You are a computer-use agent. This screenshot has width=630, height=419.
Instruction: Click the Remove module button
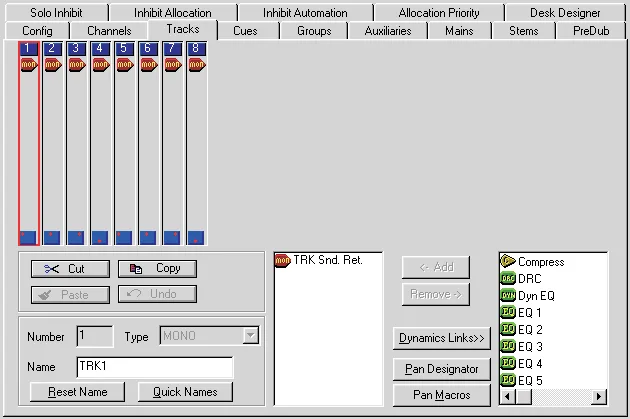436,294
